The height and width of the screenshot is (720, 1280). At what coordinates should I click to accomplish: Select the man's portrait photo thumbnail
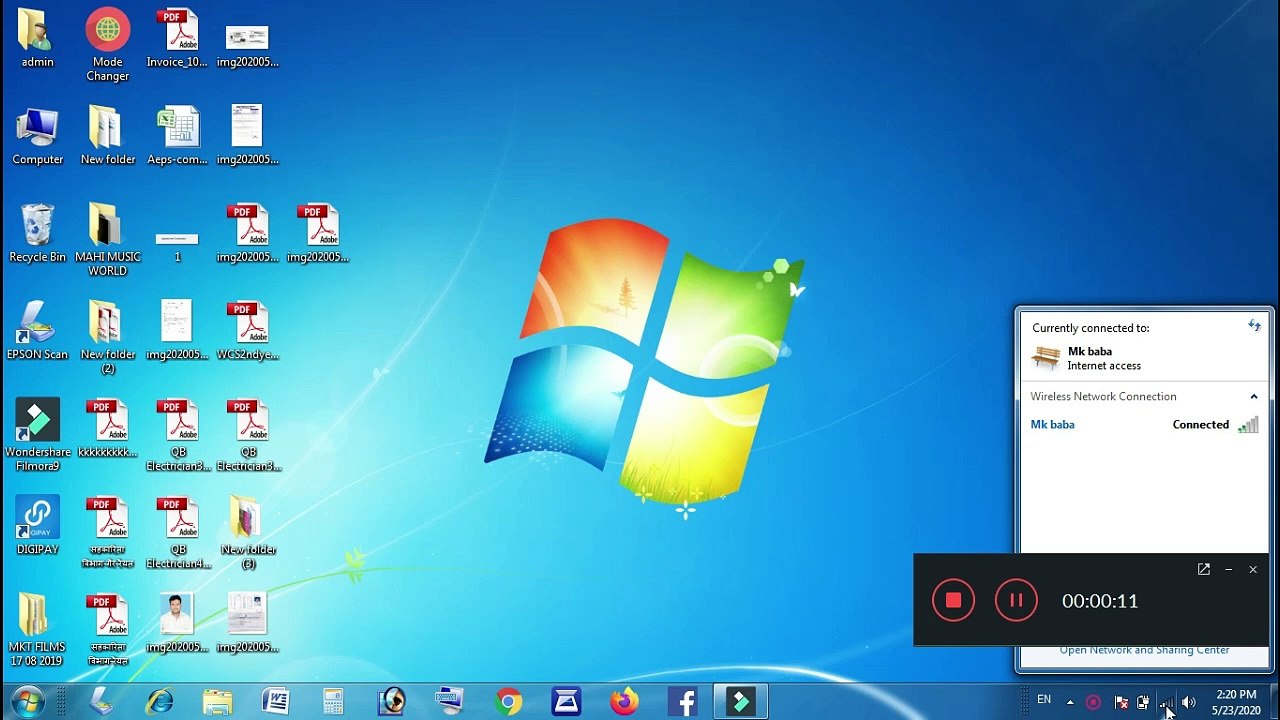(177, 614)
